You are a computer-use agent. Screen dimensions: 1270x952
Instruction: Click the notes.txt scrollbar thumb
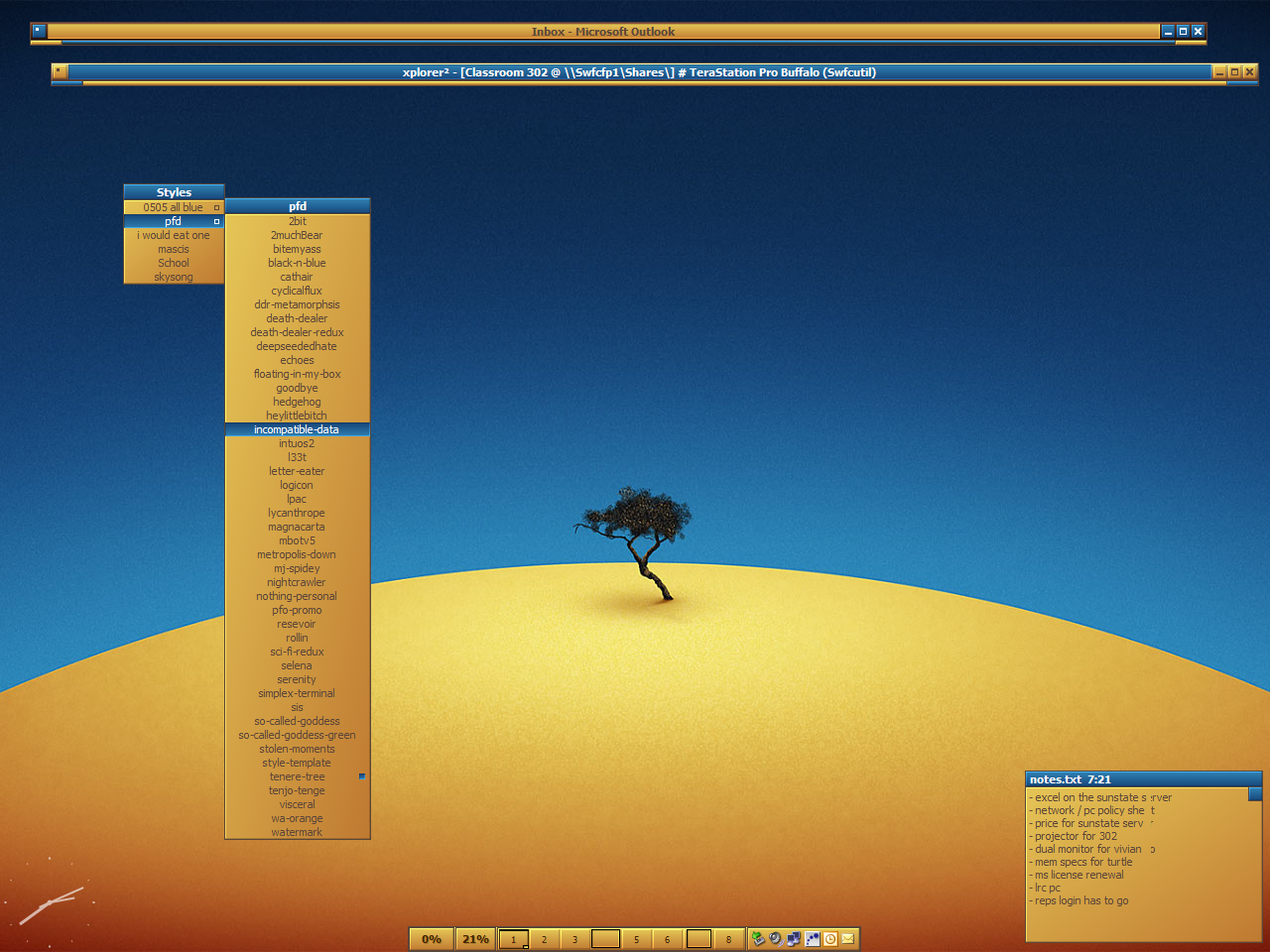1255,794
